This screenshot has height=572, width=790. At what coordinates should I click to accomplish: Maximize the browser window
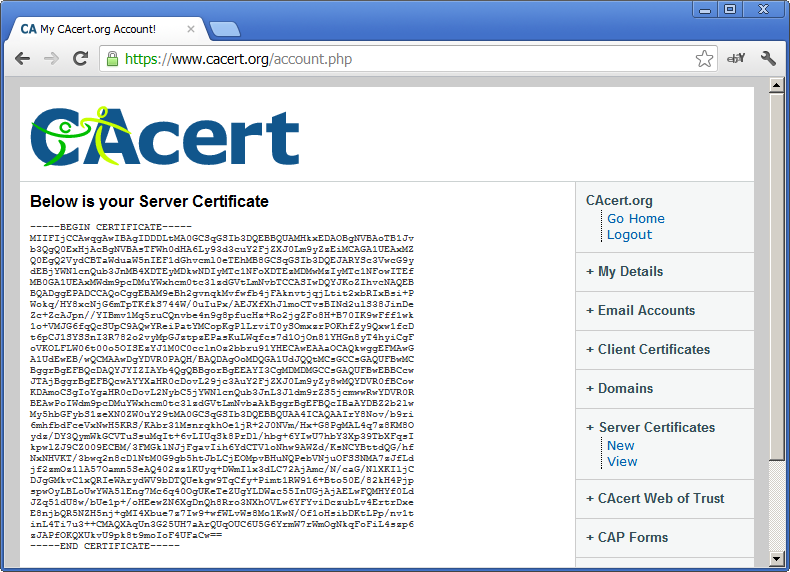coord(730,9)
